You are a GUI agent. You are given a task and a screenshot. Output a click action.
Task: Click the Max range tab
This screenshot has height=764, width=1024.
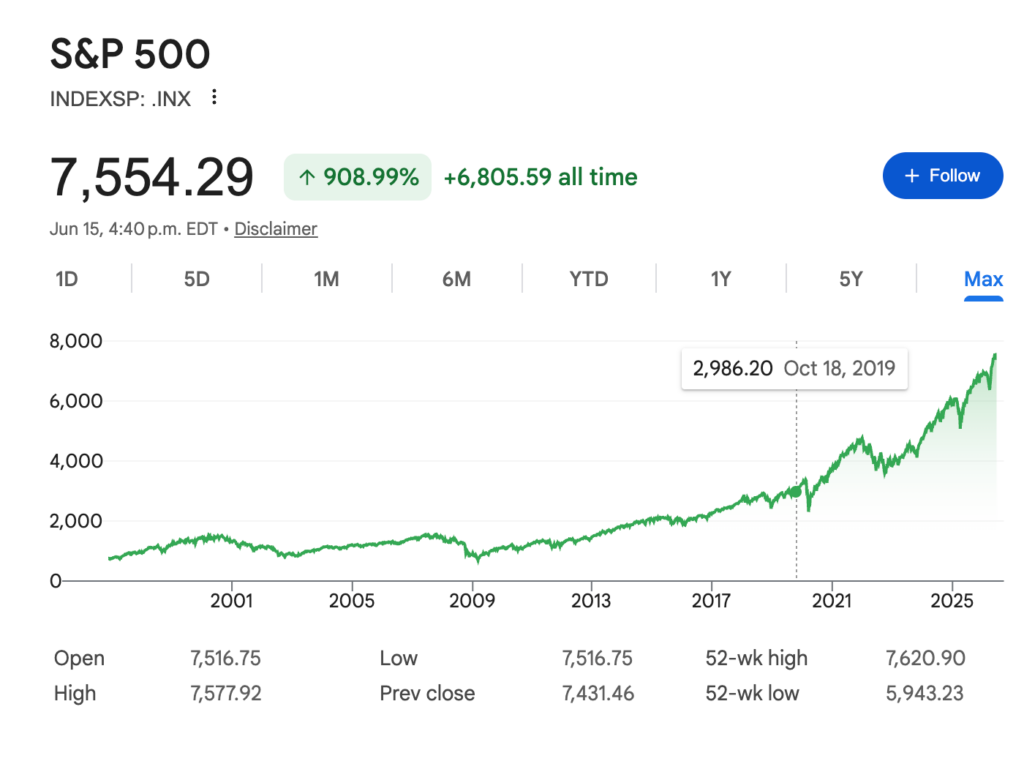pyautogui.click(x=983, y=279)
